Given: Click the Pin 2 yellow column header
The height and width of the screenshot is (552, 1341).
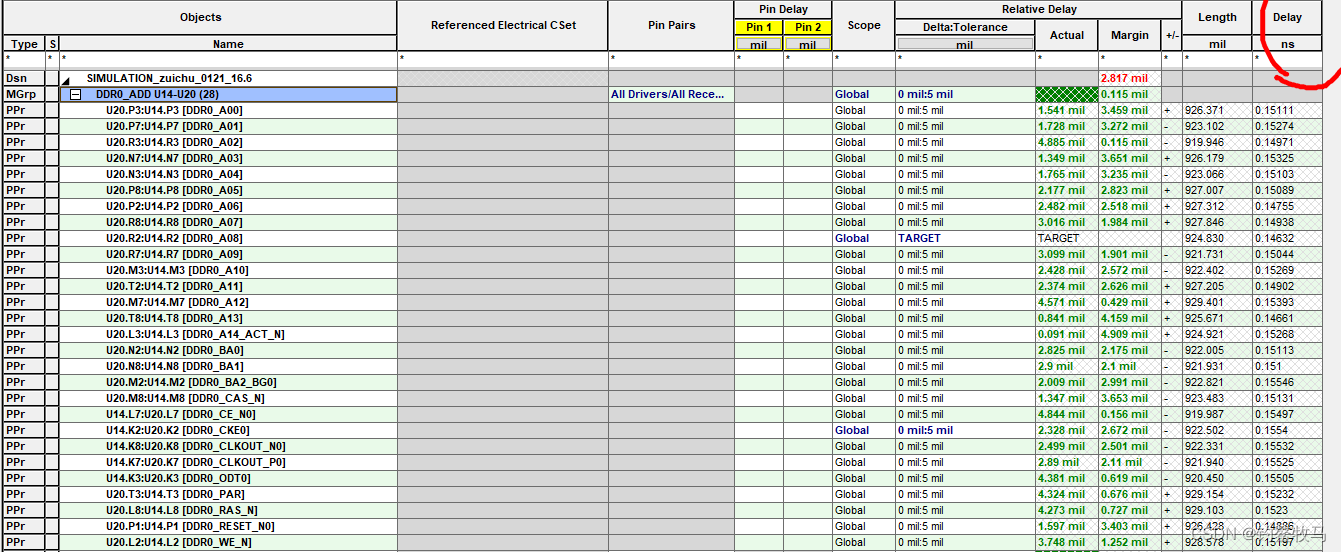Looking at the screenshot, I should tap(808, 27).
